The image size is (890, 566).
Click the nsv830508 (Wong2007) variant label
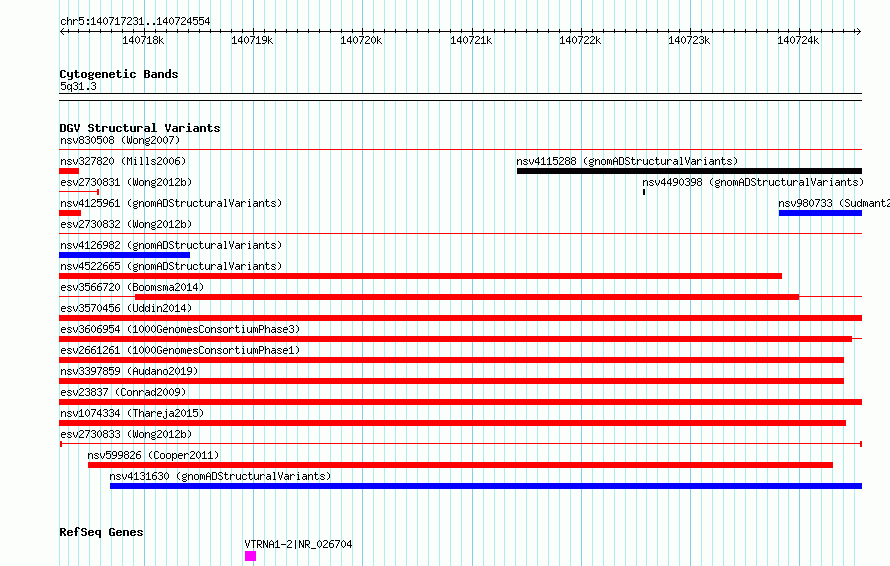(x=120, y=140)
